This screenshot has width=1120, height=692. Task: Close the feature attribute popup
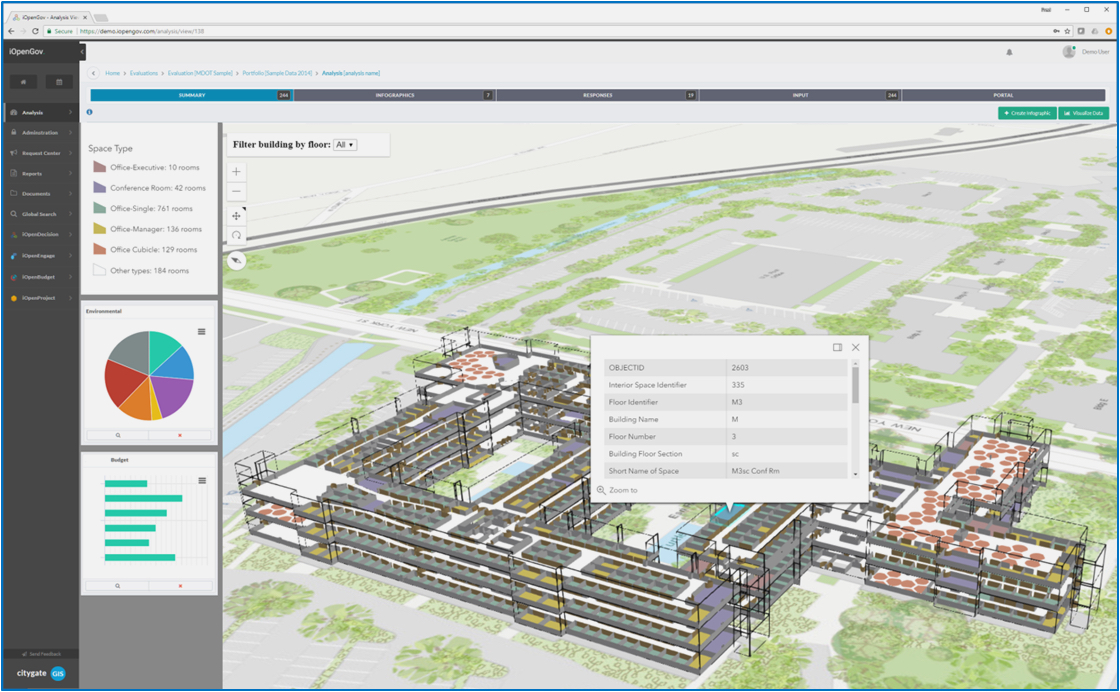point(856,347)
